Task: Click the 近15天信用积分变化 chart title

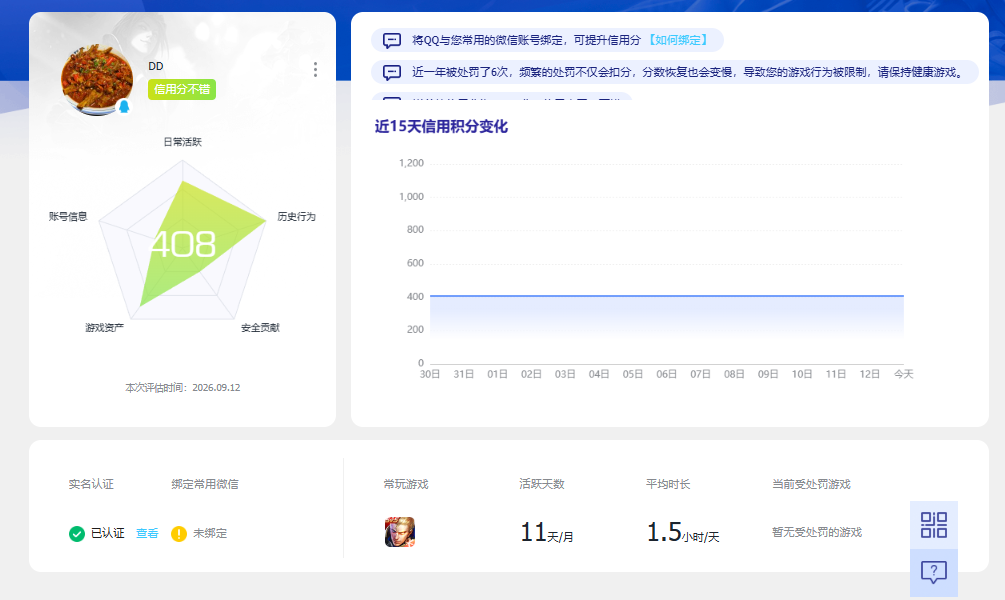Action: click(x=441, y=126)
